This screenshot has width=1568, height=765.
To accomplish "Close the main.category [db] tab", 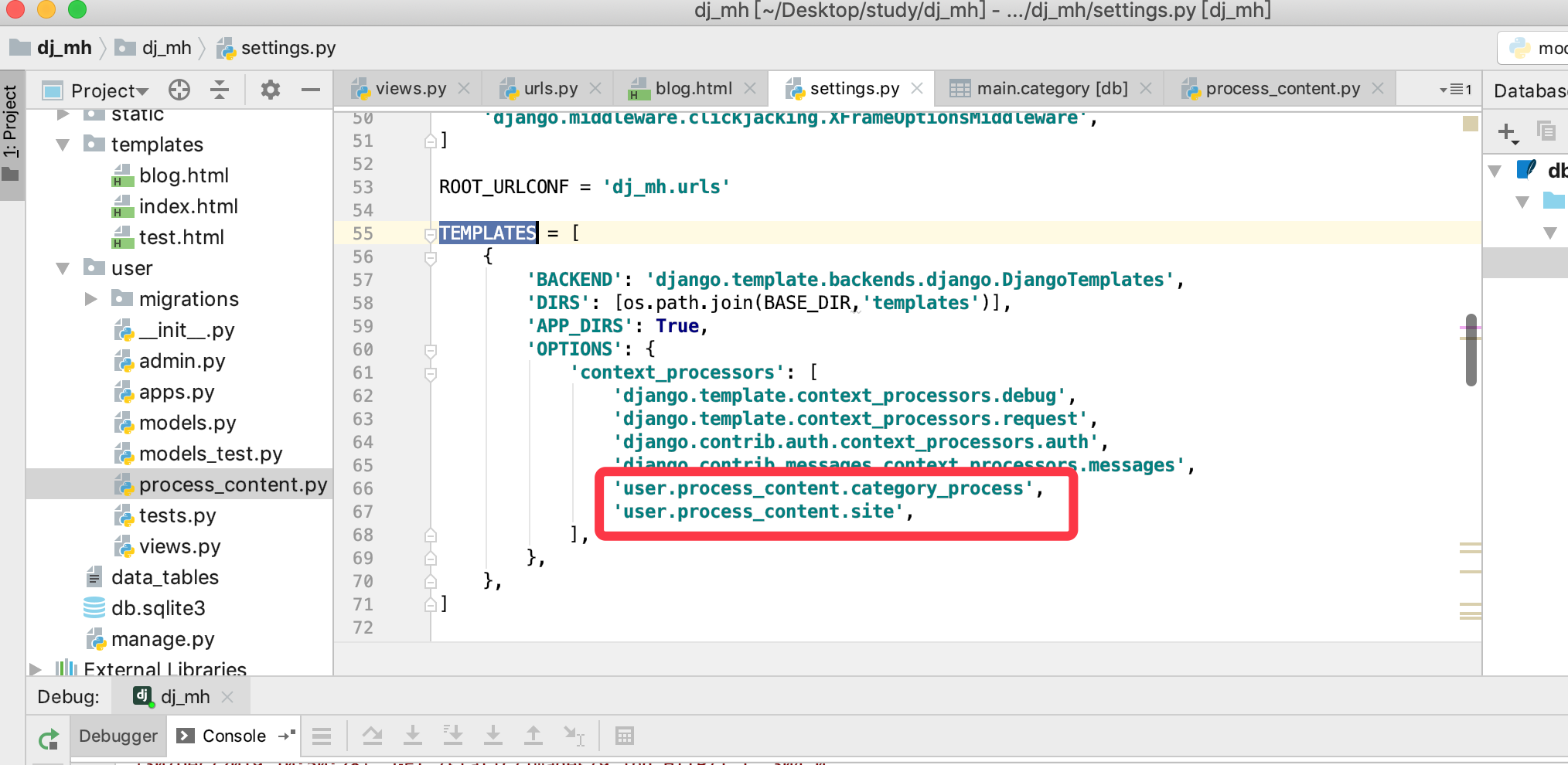I will tap(1146, 89).
